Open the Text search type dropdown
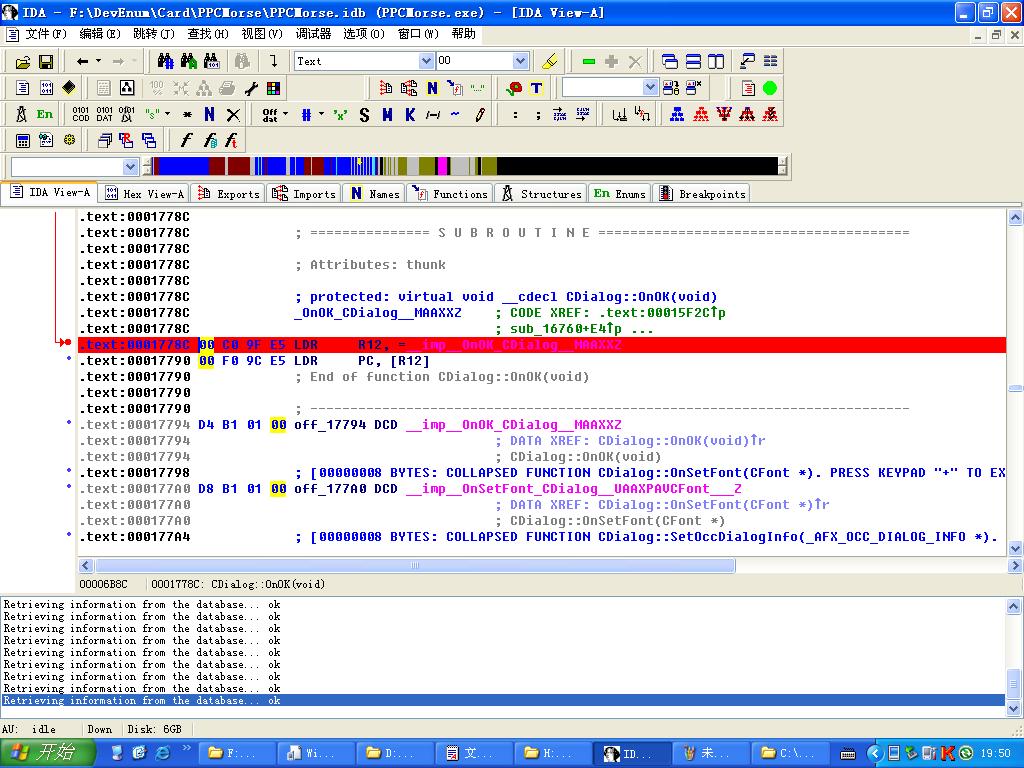The width and height of the screenshot is (1024, 768). coord(426,61)
